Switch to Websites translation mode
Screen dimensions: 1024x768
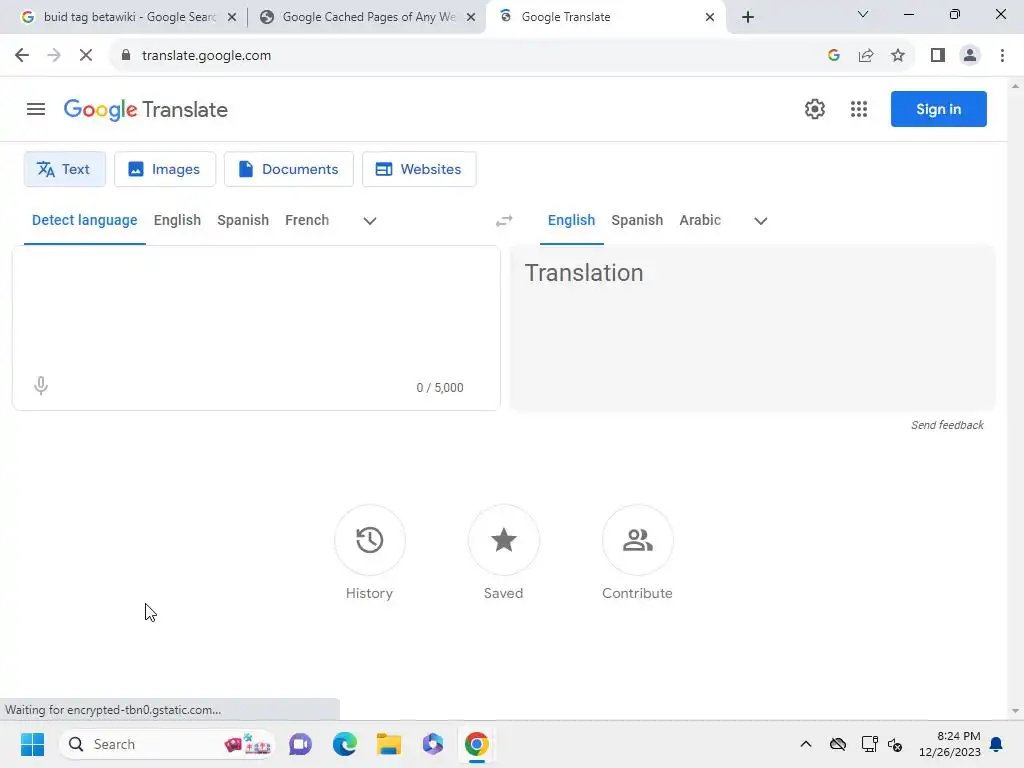(419, 169)
